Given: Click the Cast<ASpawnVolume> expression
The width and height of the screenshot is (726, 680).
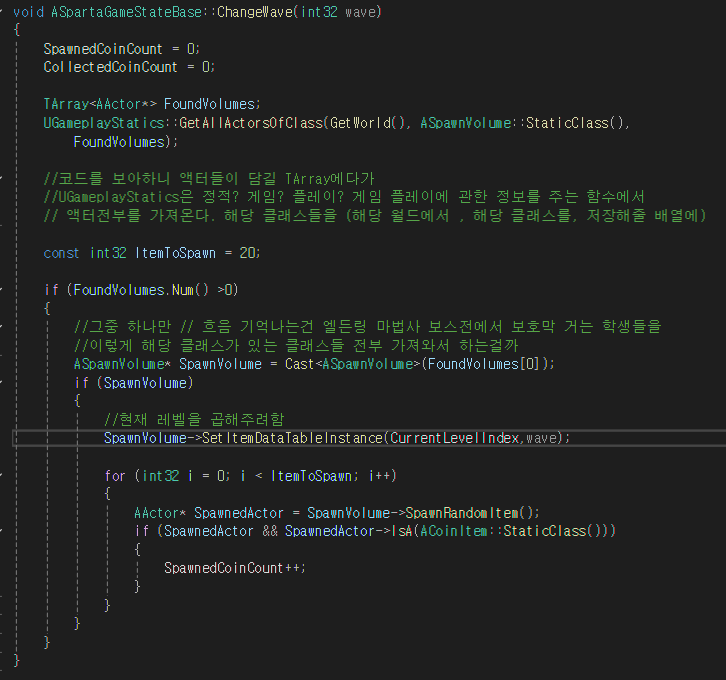Looking at the screenshot, I should pyautogui.click(x=352, y=364).
